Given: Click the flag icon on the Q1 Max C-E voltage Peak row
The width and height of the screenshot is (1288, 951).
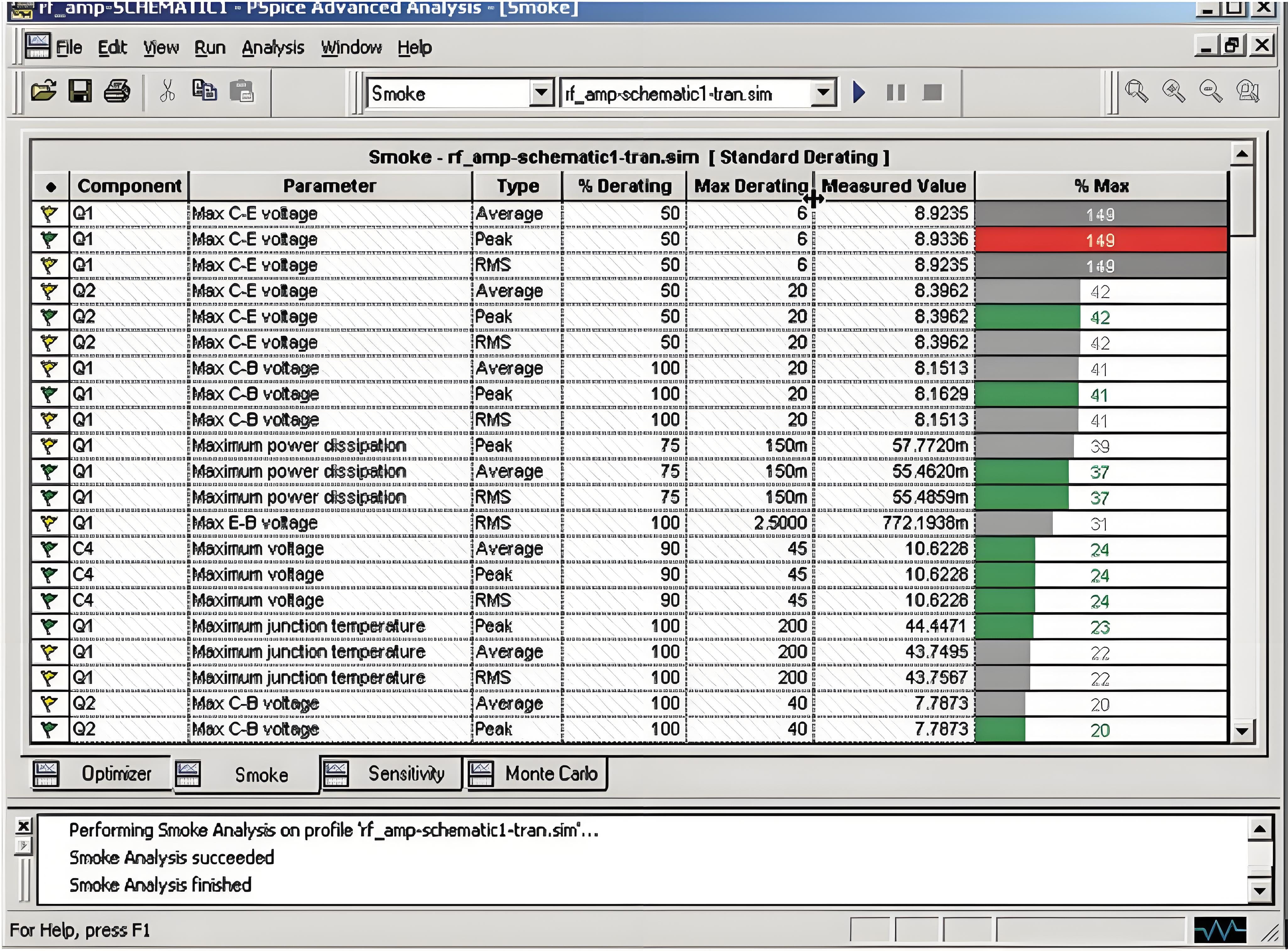Looking at the screenshot, I should click(x=50, y=239).
